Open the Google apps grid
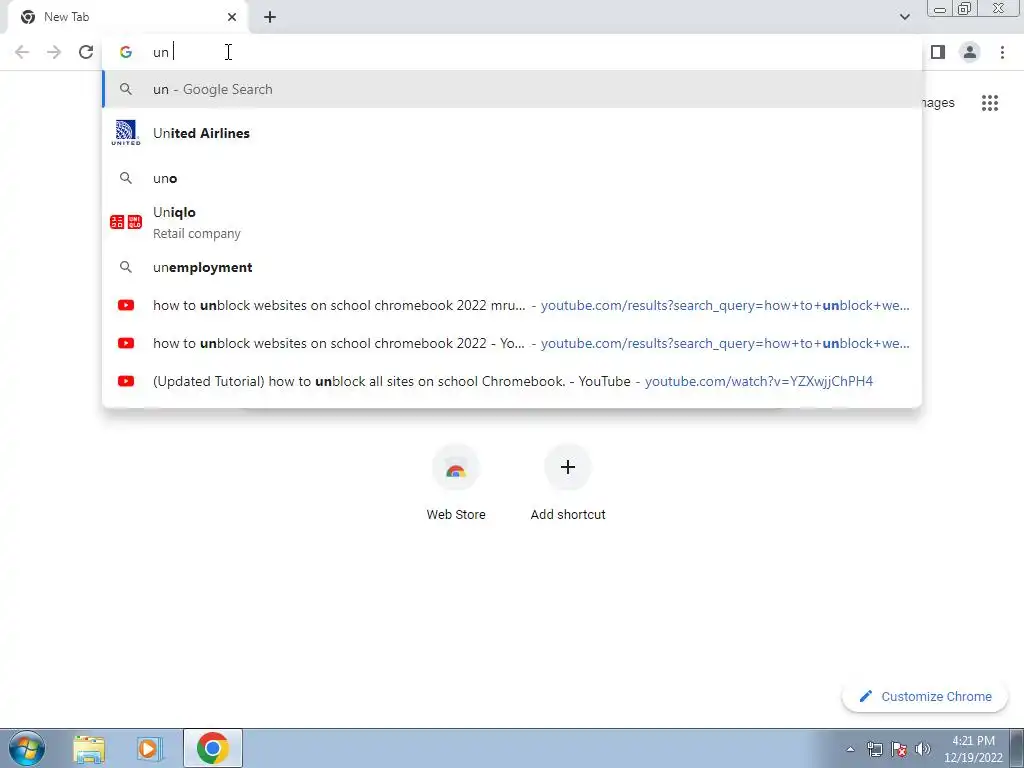 point(989,103)
